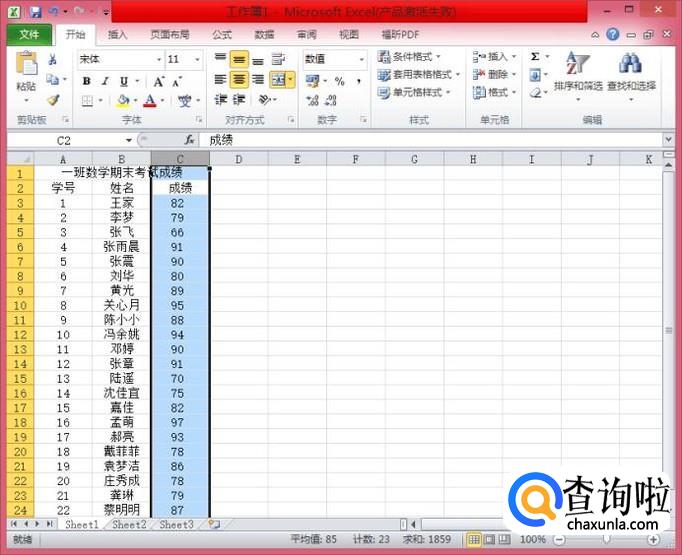Screen dimensions: 682x555
Task: Click the Decrease Font Size icon
Action: click(x=177, y=81)
